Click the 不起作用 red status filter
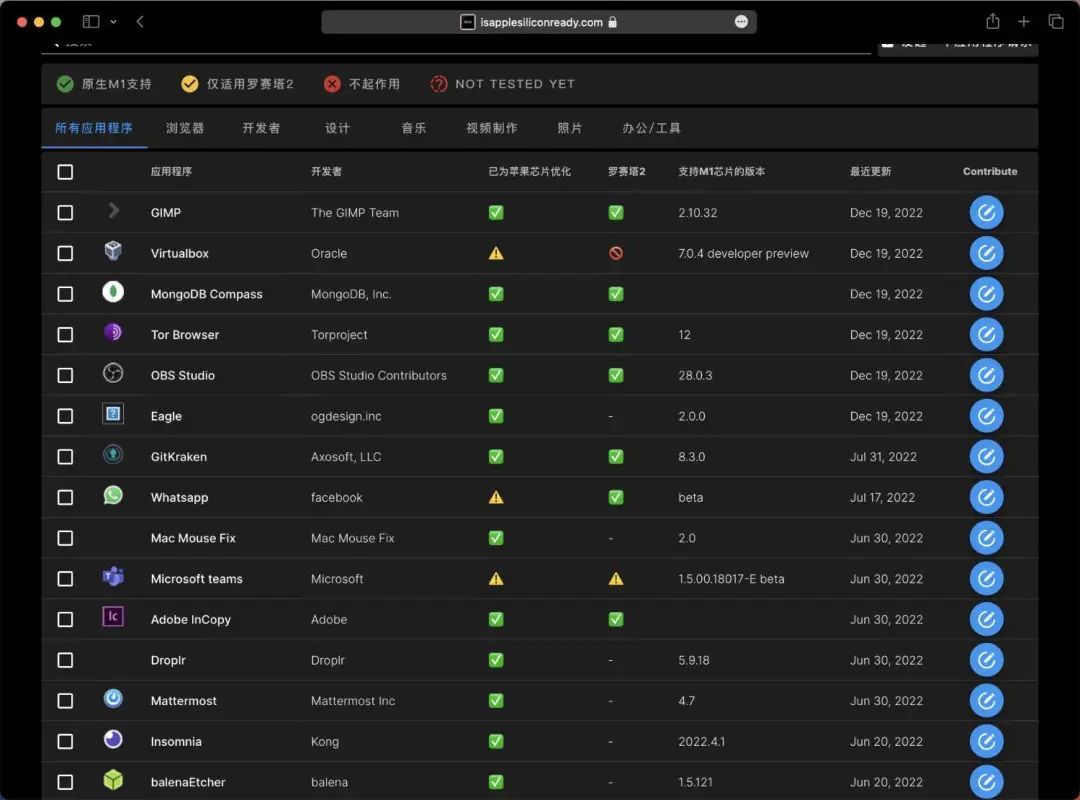1080x800 pixels. point(362,84)
